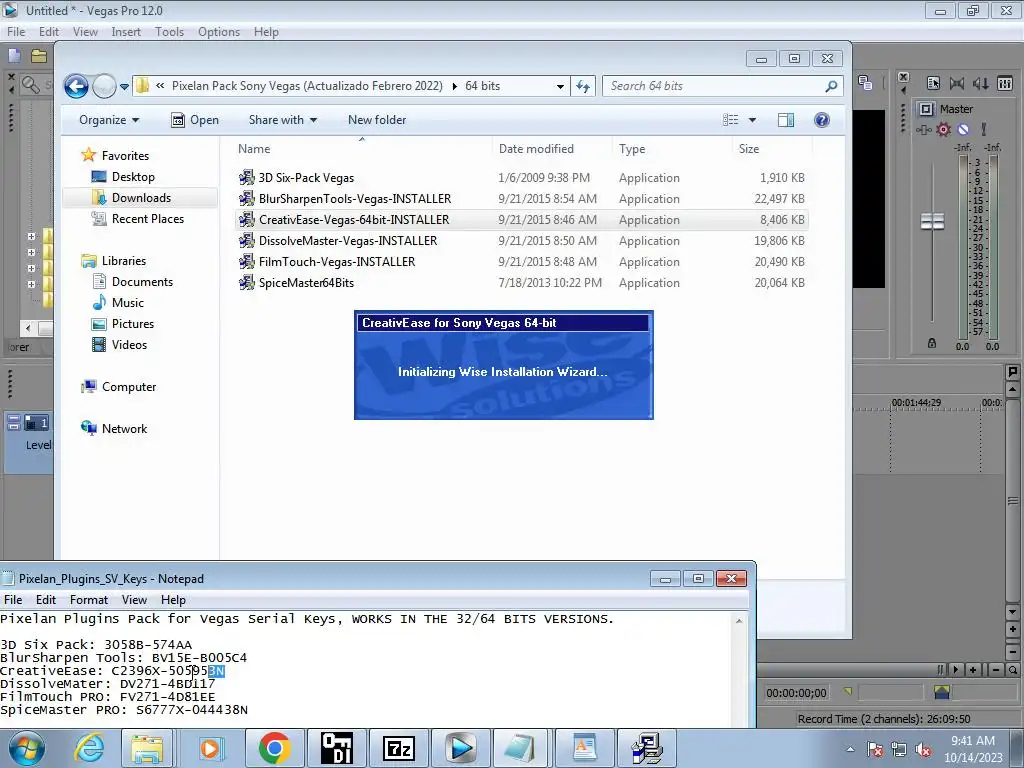Viewport: 1024px width, 768px height.
Task: Click vertical track height minus button
Action: pos(1013,652)
